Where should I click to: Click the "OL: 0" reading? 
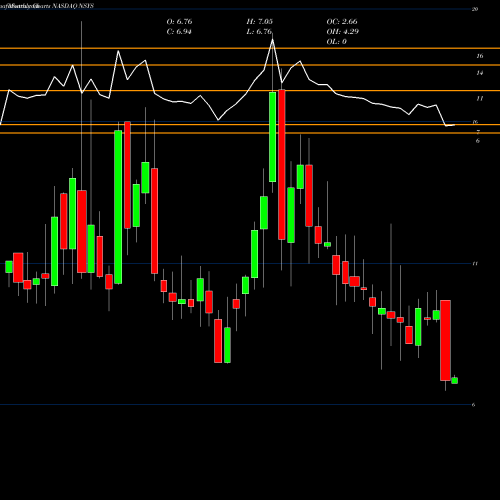click(336, 42)
